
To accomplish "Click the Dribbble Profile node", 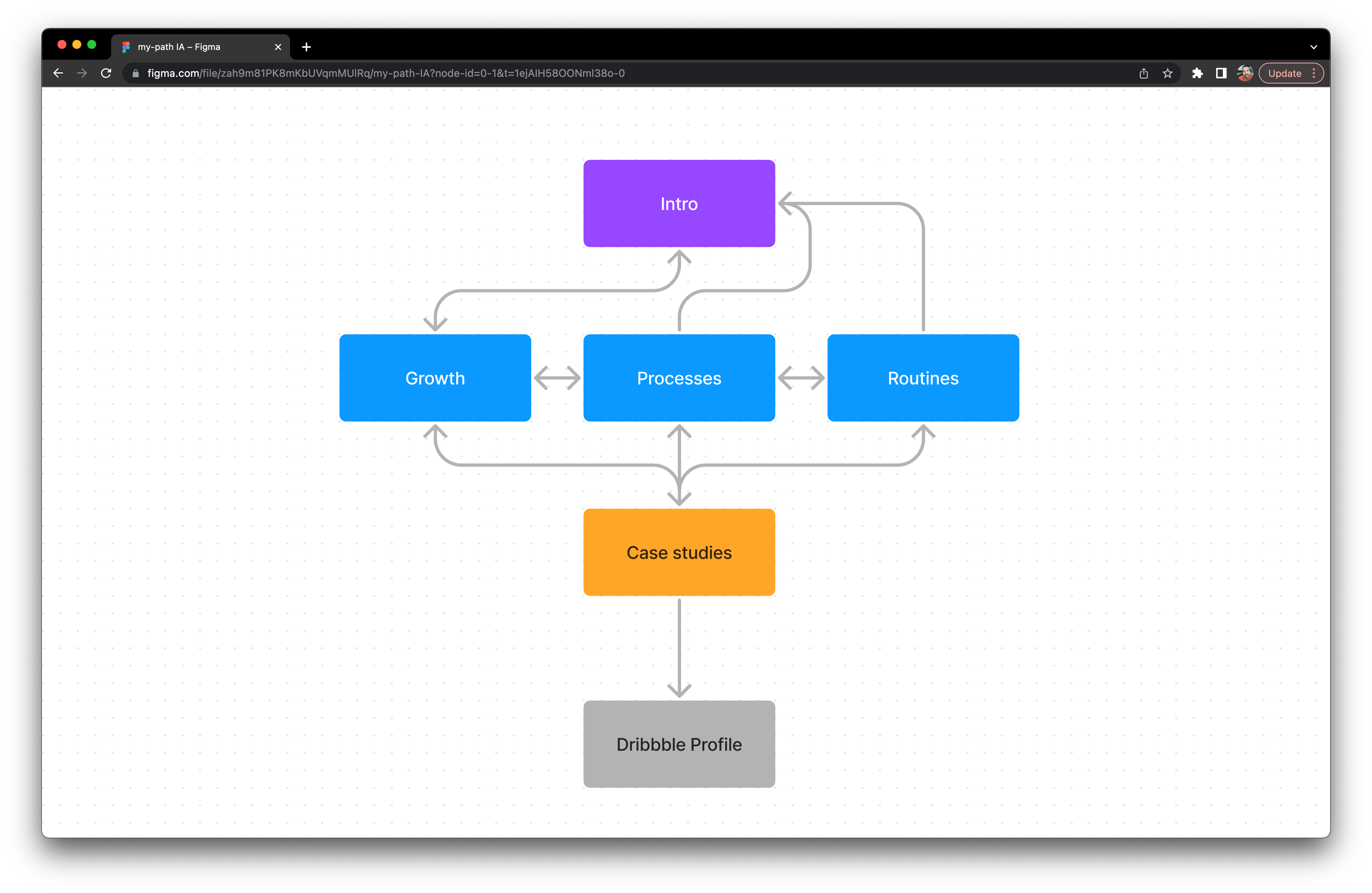I will 679,744.
